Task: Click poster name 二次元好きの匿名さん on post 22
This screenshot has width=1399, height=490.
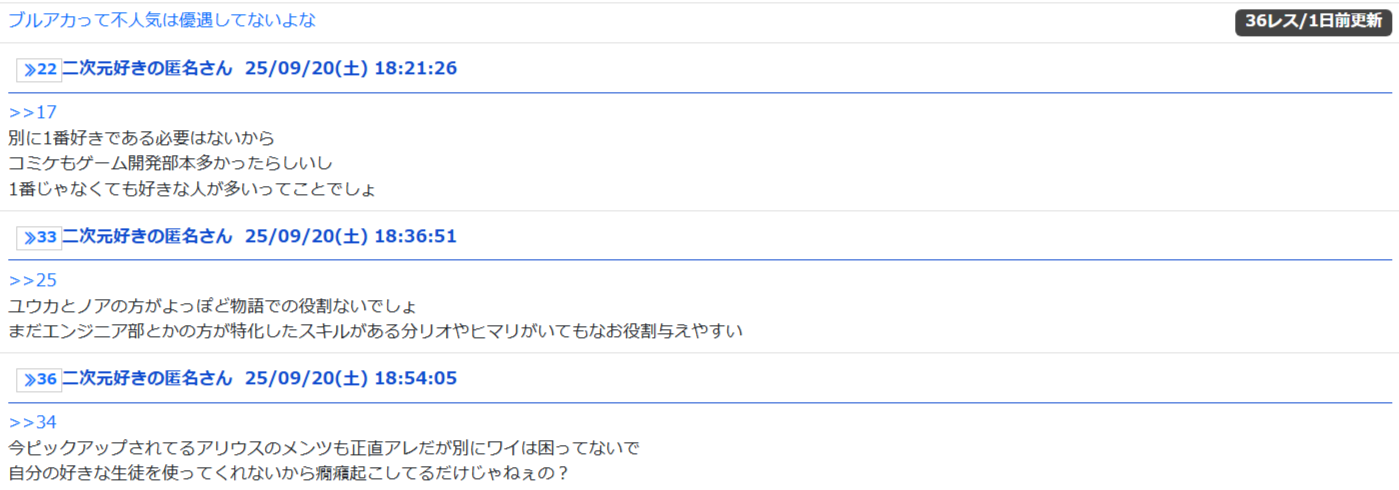Action: [147, 69]
